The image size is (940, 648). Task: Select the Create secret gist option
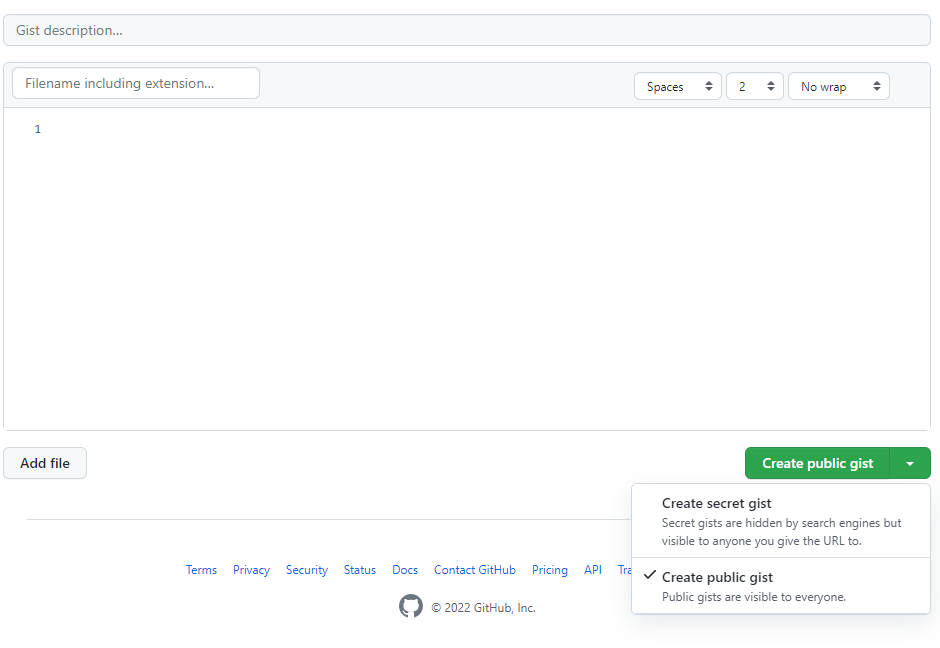[781, 521]
